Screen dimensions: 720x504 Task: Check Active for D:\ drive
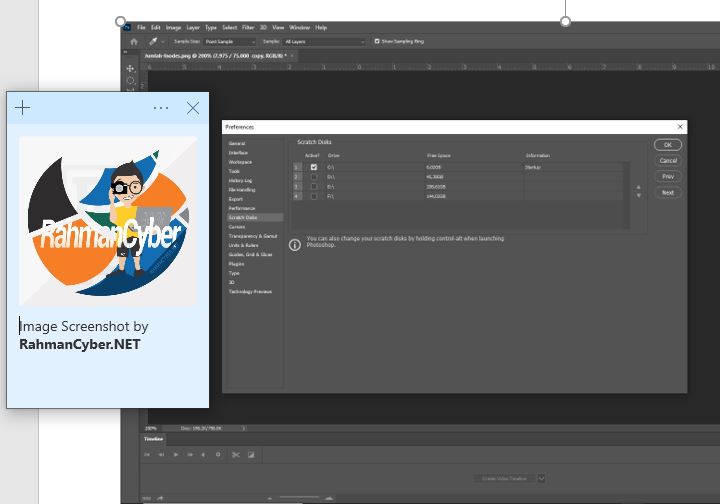314,177
